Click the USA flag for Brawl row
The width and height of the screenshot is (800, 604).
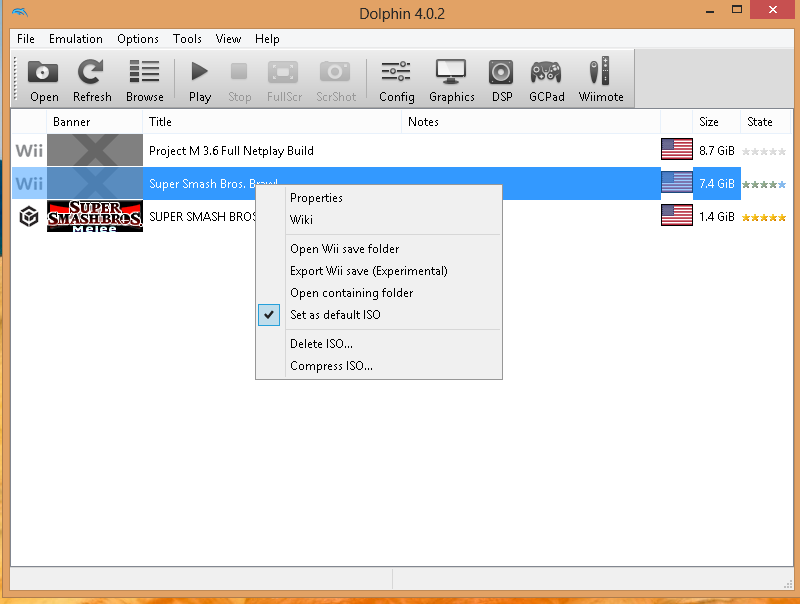click(x=677, y=182)
